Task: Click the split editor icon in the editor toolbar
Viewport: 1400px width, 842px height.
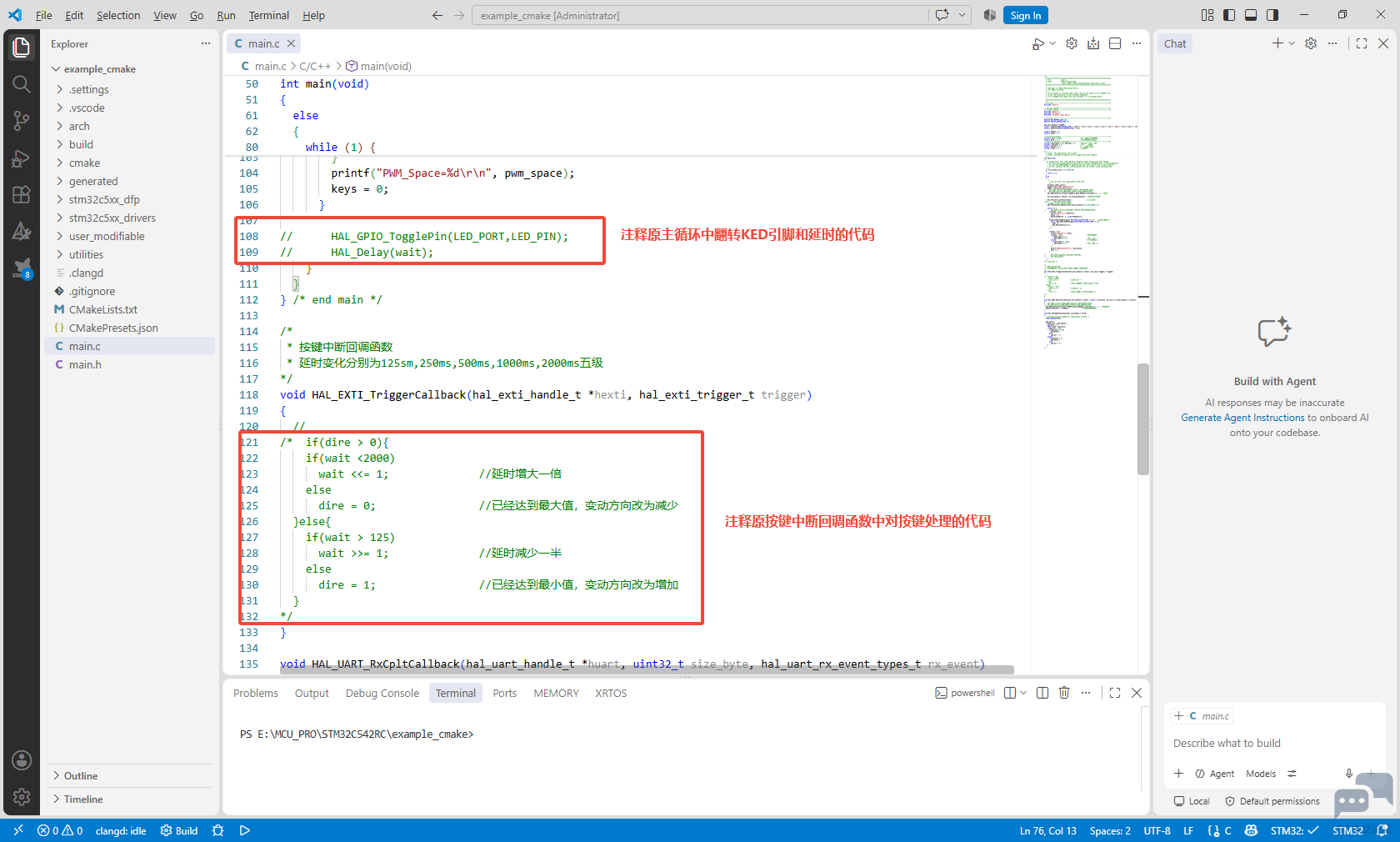Action: [x=1115, y=43]
